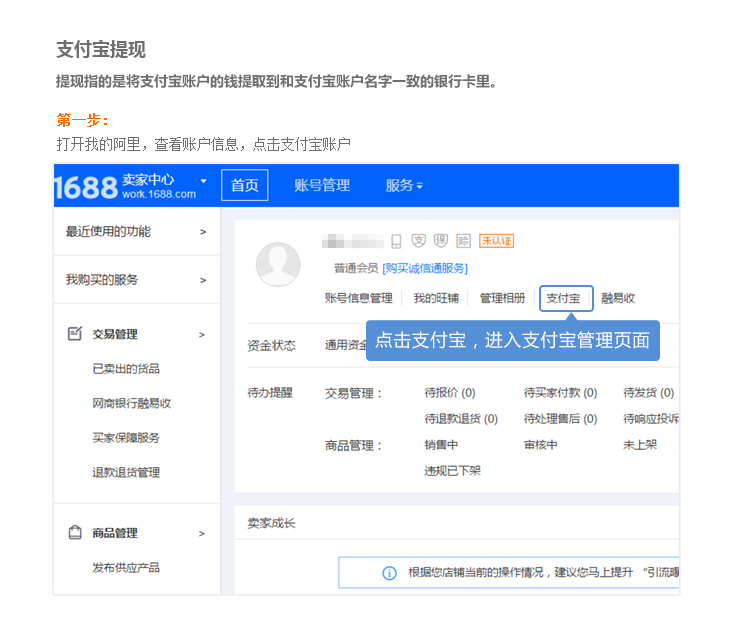Viewport: 730px width, 620px height.
Task: Open 待报价 (0)
Action: 450,393
